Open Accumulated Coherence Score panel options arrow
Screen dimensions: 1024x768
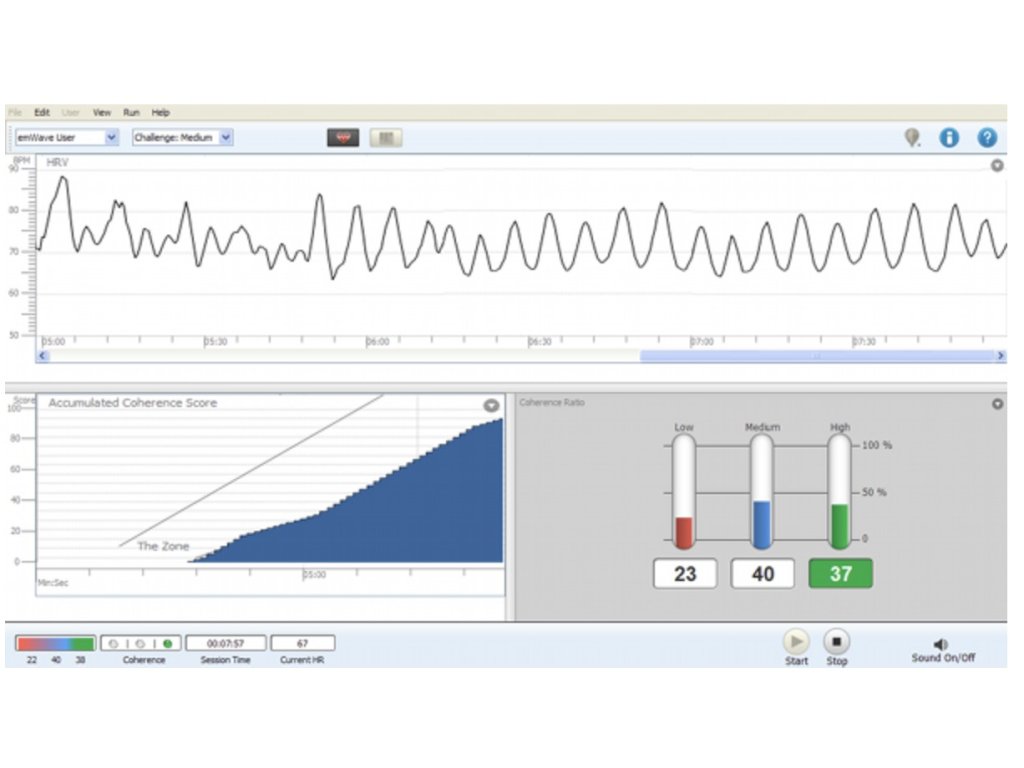pos(491,406)
